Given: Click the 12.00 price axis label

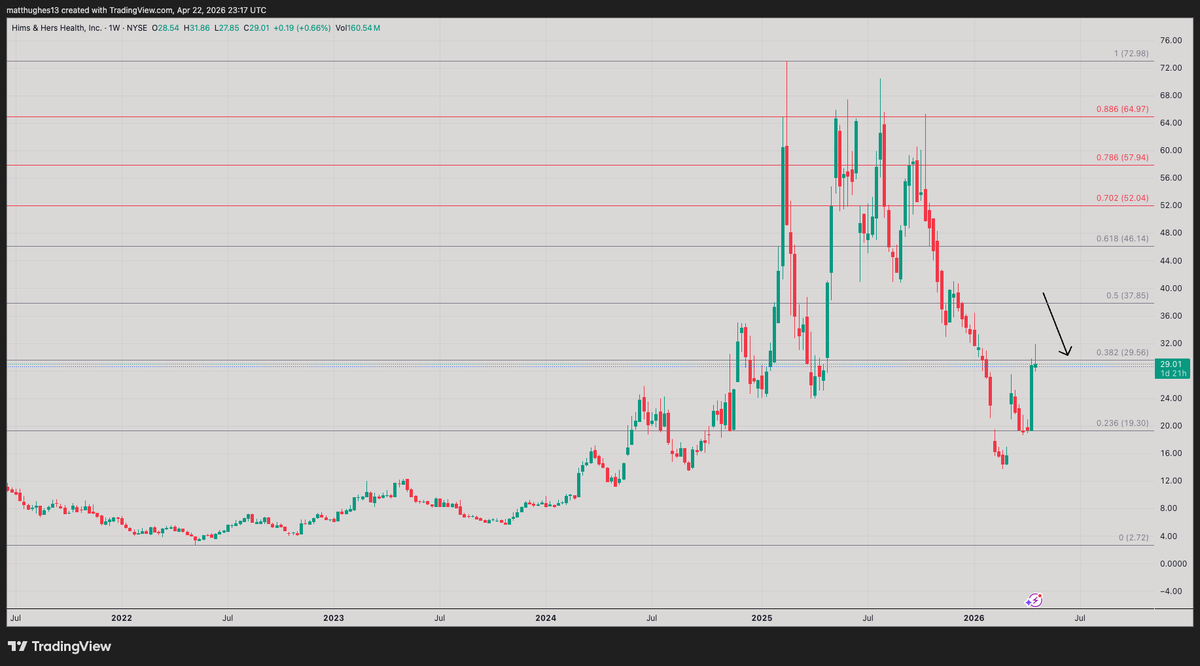Looking at the screenshot, I should point(1171,481).
